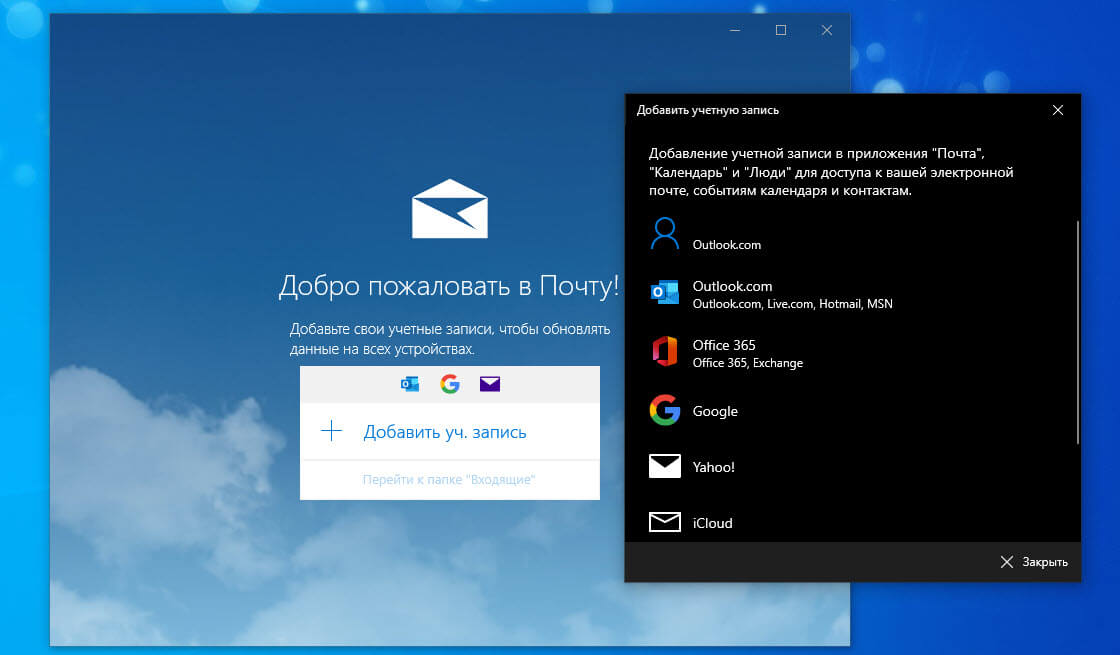
Task: Click the iCloud envelope icon
Action: coord(664,522)
